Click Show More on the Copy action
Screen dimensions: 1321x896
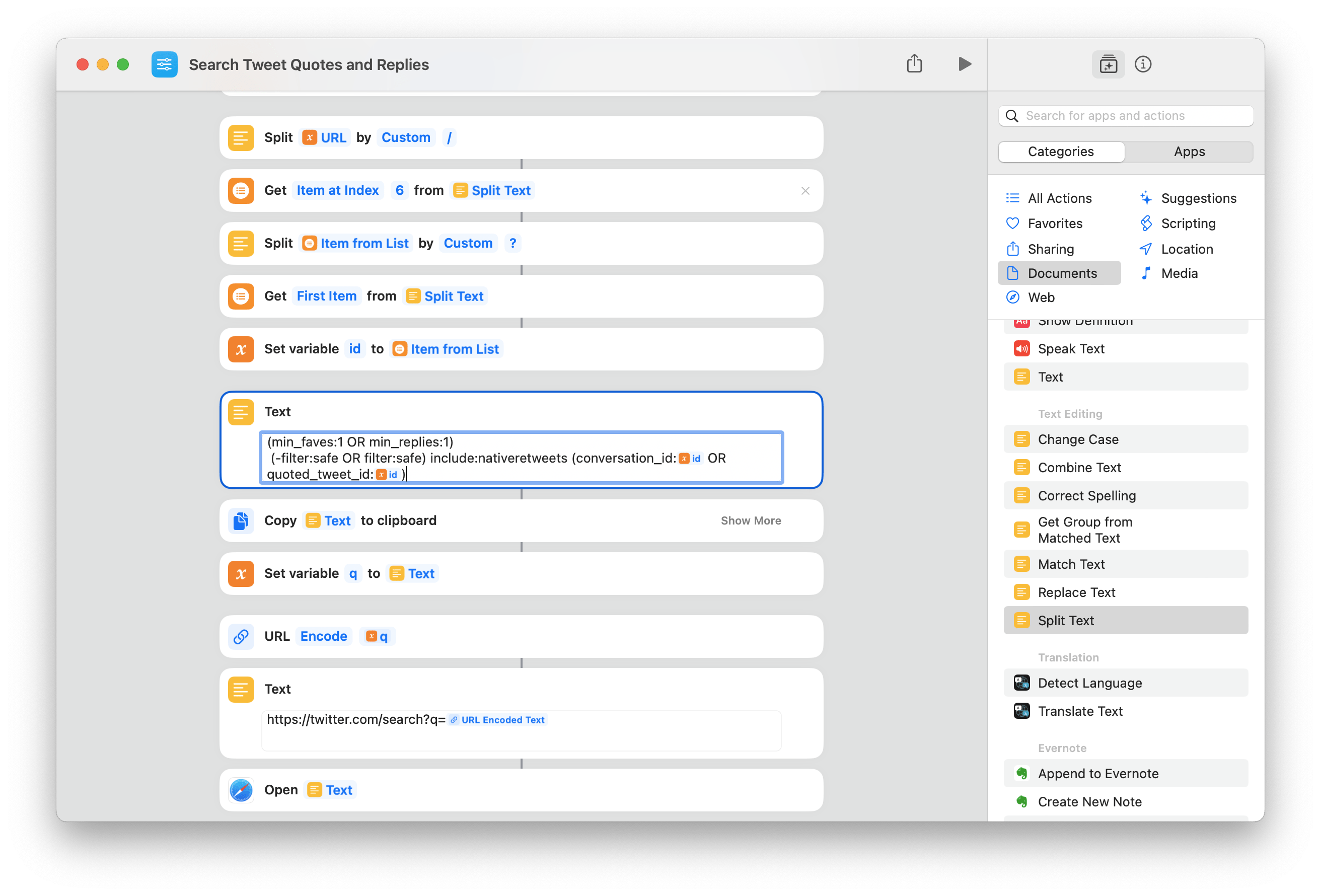(750, 520)
